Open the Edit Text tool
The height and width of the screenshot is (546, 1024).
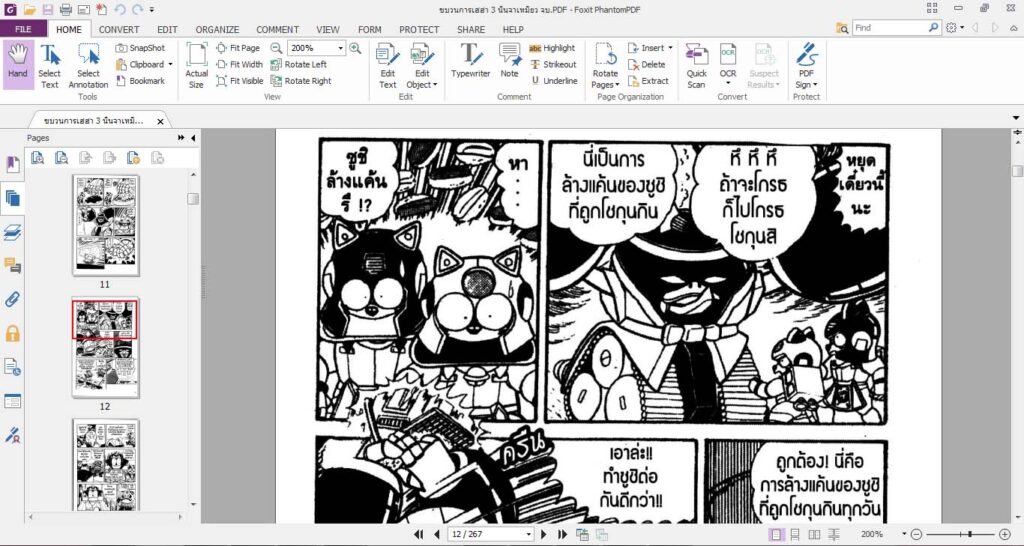coord(388,65)
